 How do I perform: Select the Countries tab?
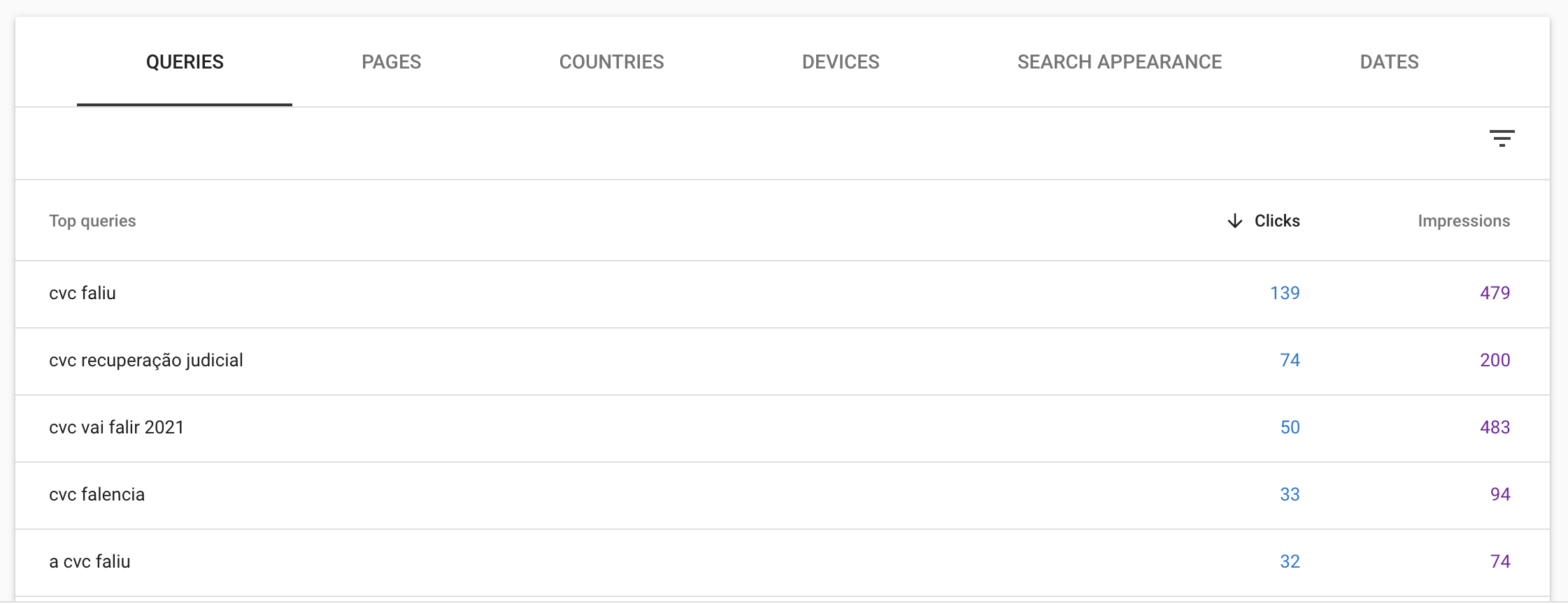pyautogui.click(x=611, y=62)
